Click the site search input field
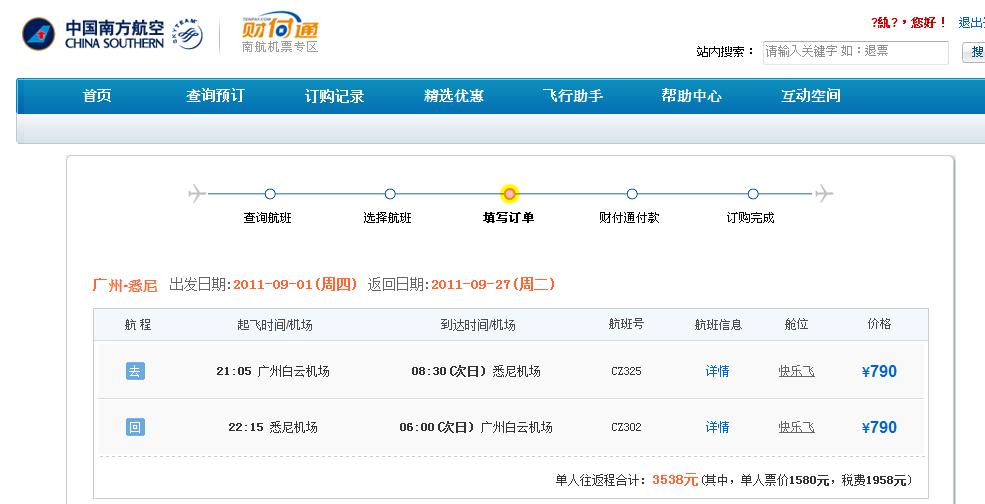Screen dimensions: 985x504 click(x=855, y=52)
